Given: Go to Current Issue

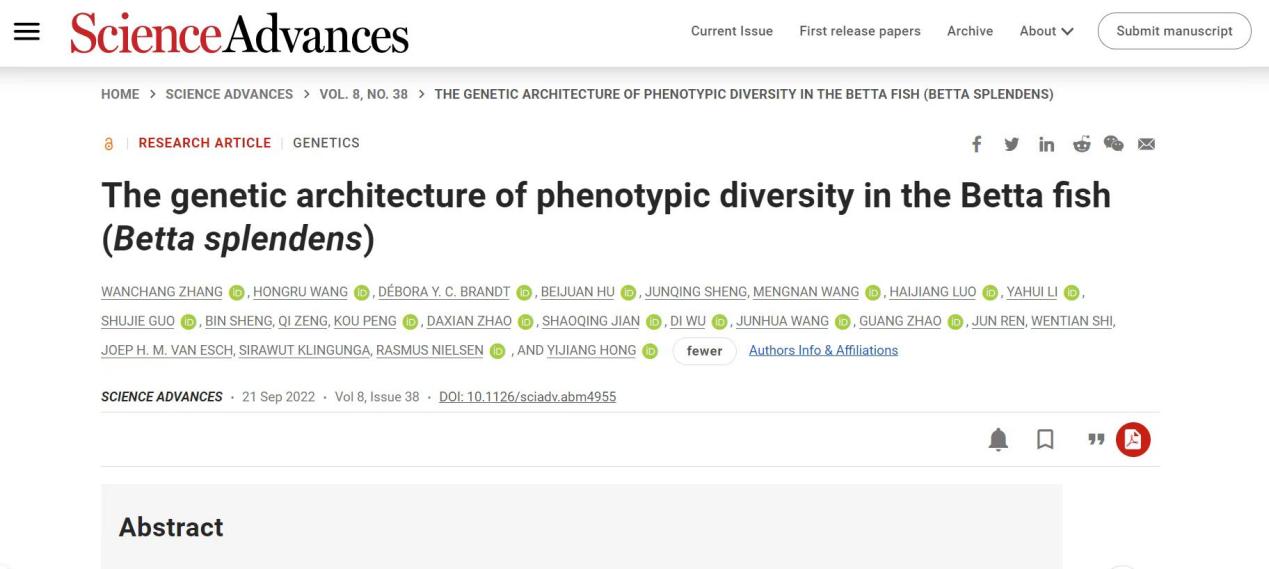Looking at the screenshot, I should pos(731,31).
